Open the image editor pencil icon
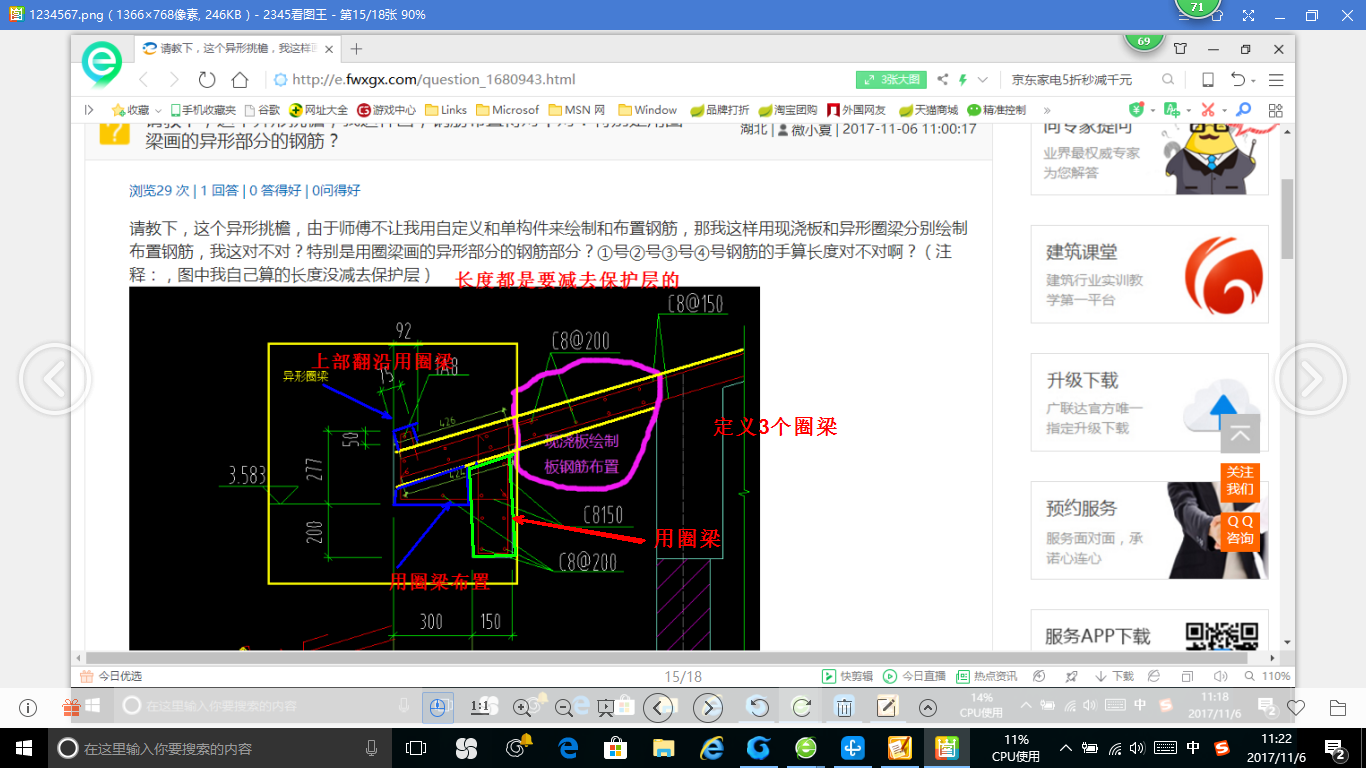 [886, 708]
